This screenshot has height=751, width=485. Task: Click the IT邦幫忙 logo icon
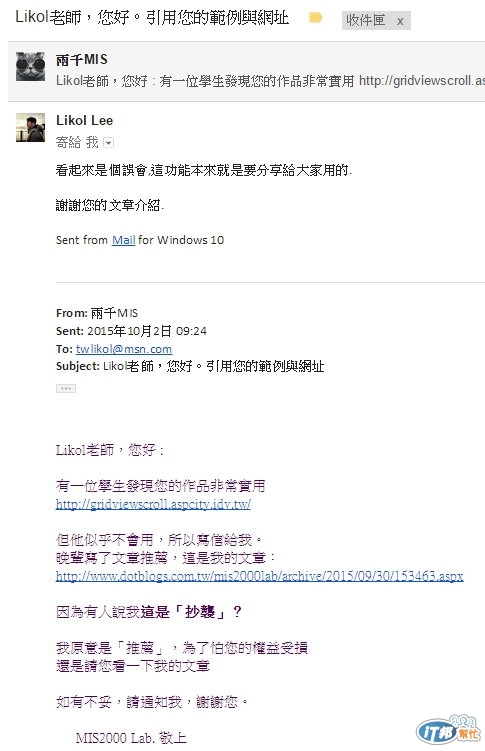449,731
